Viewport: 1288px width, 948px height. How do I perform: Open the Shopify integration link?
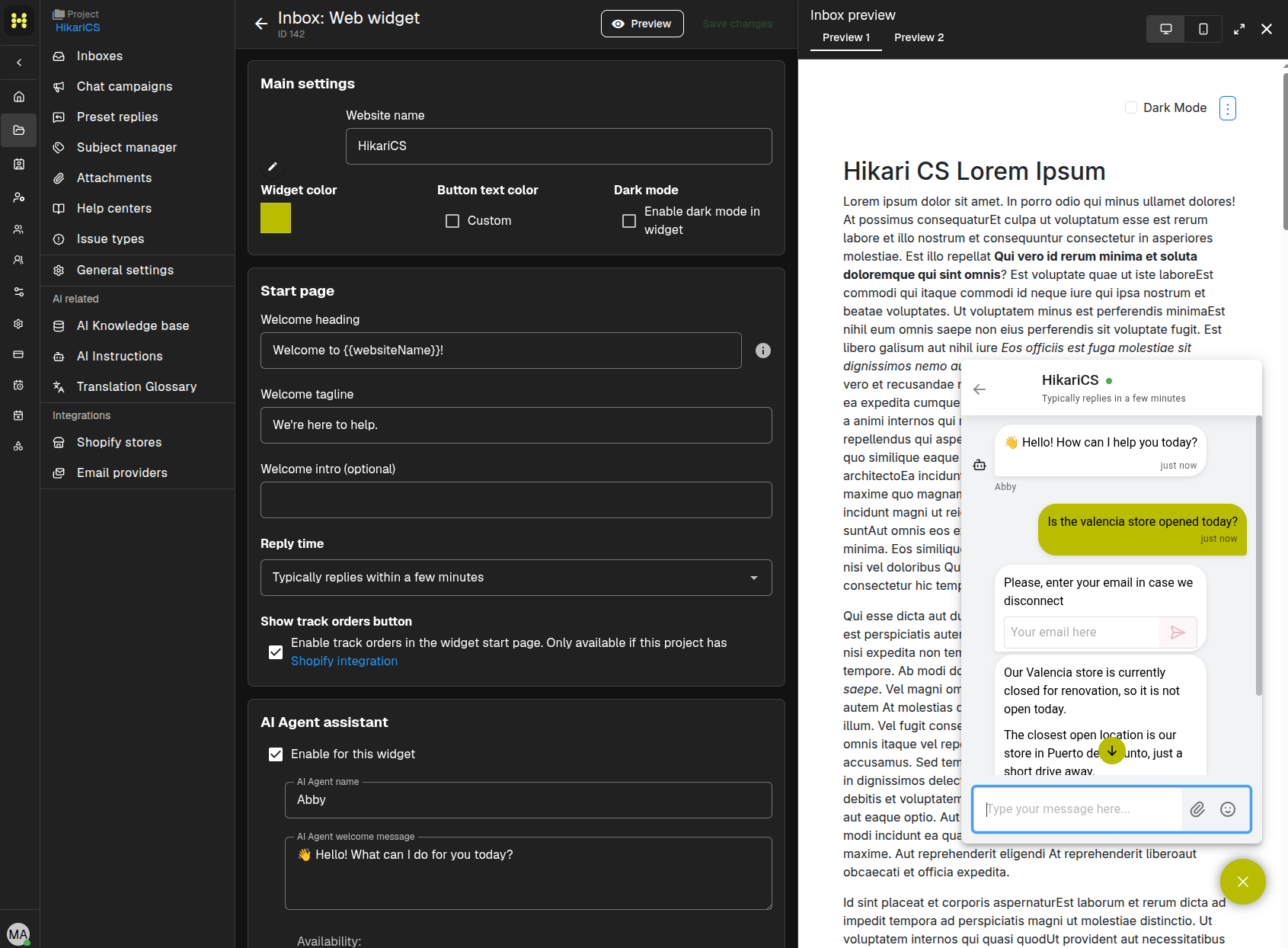(x=344, y=661)
